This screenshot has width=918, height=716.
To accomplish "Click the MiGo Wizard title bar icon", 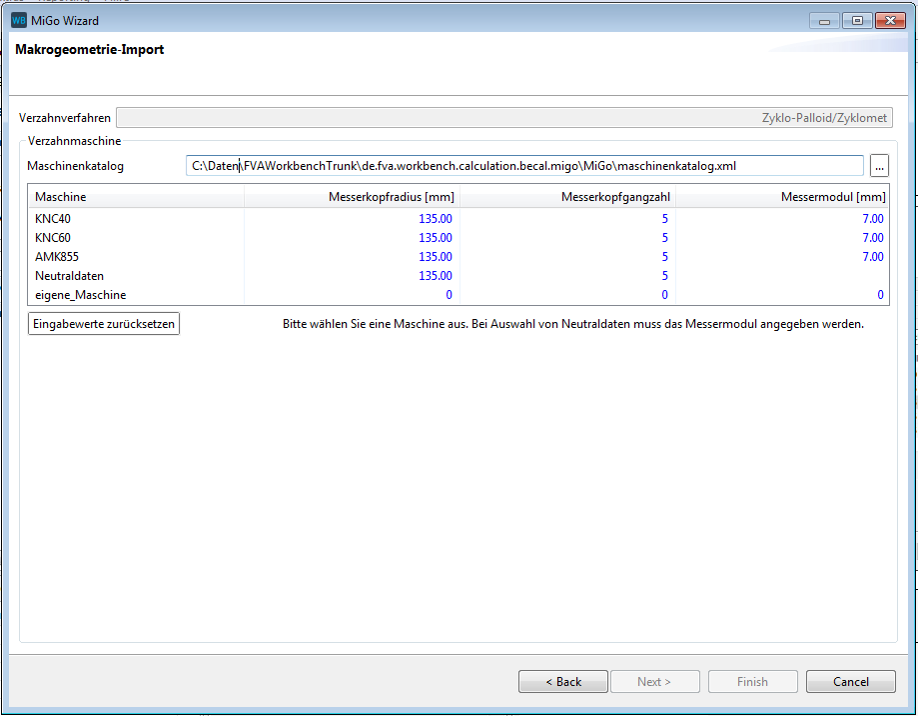I will (18, 20).
